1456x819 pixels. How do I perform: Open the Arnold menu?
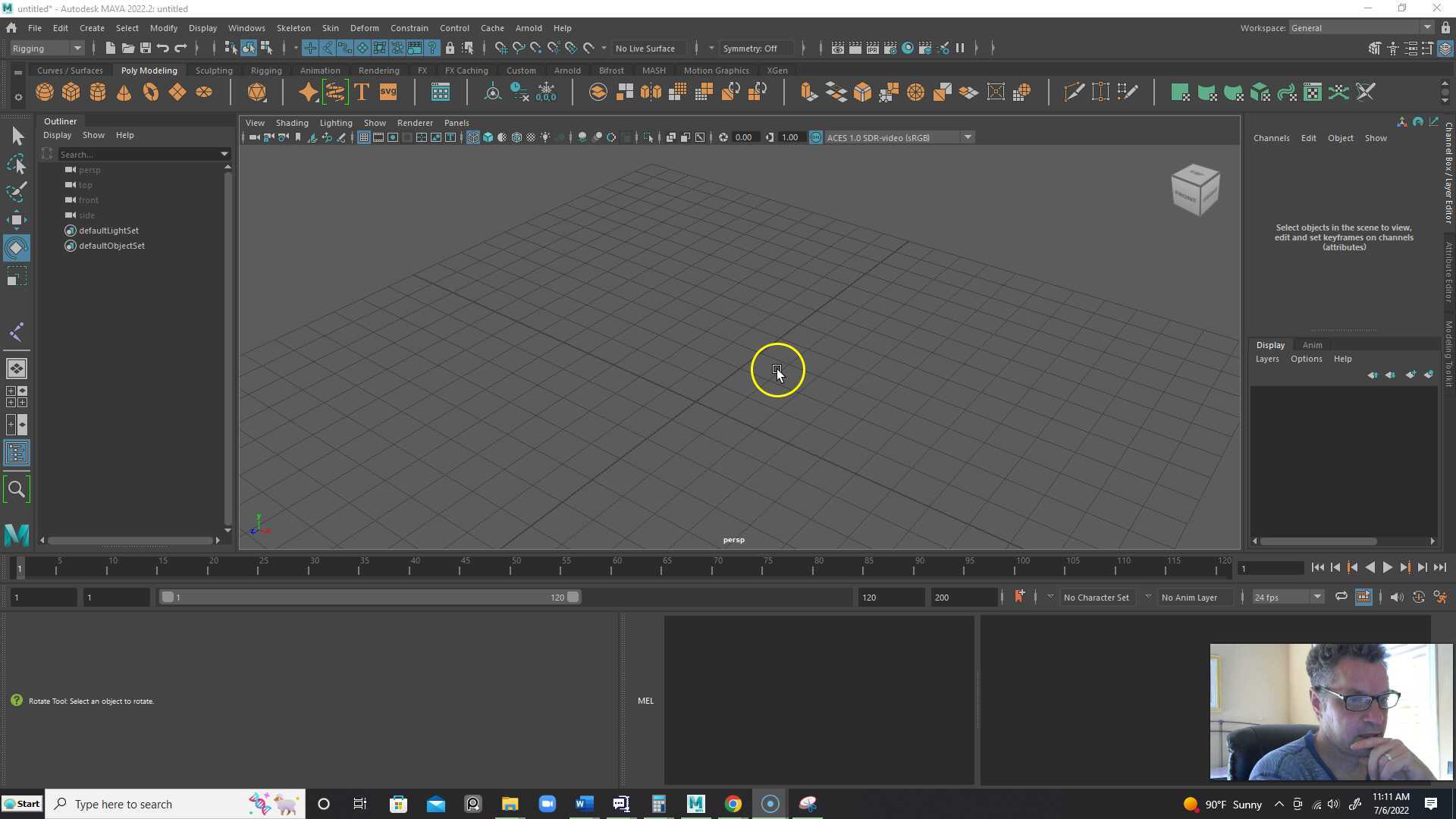tap(529, 27)
